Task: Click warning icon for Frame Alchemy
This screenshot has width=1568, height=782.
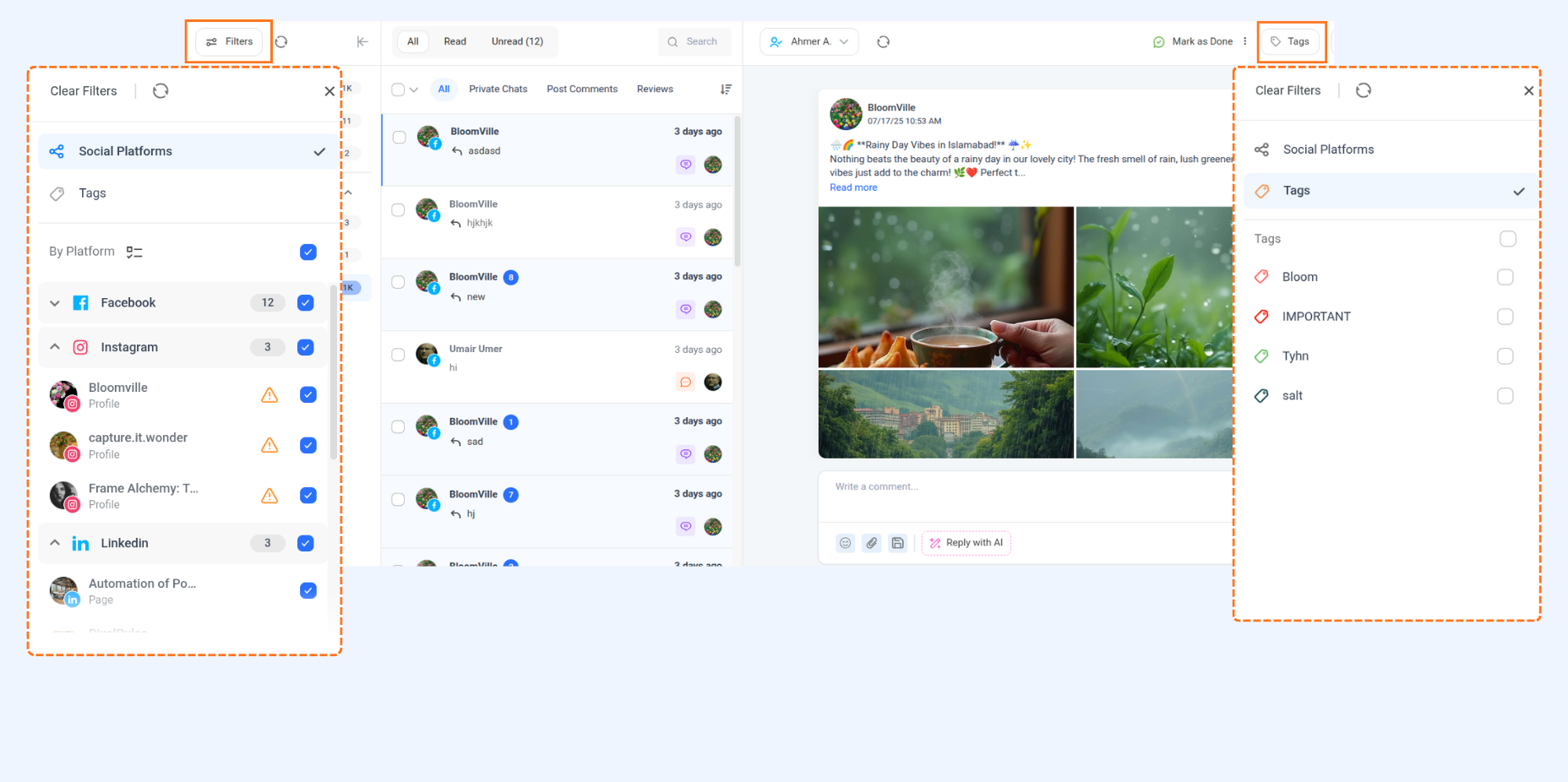Action: (x=269, y=495)
